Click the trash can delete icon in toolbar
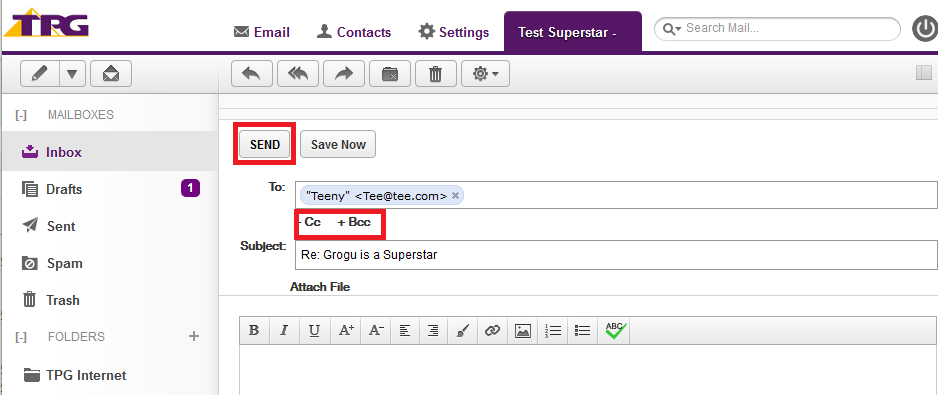Viewport: 938px width, 403px height. (435, 74)
